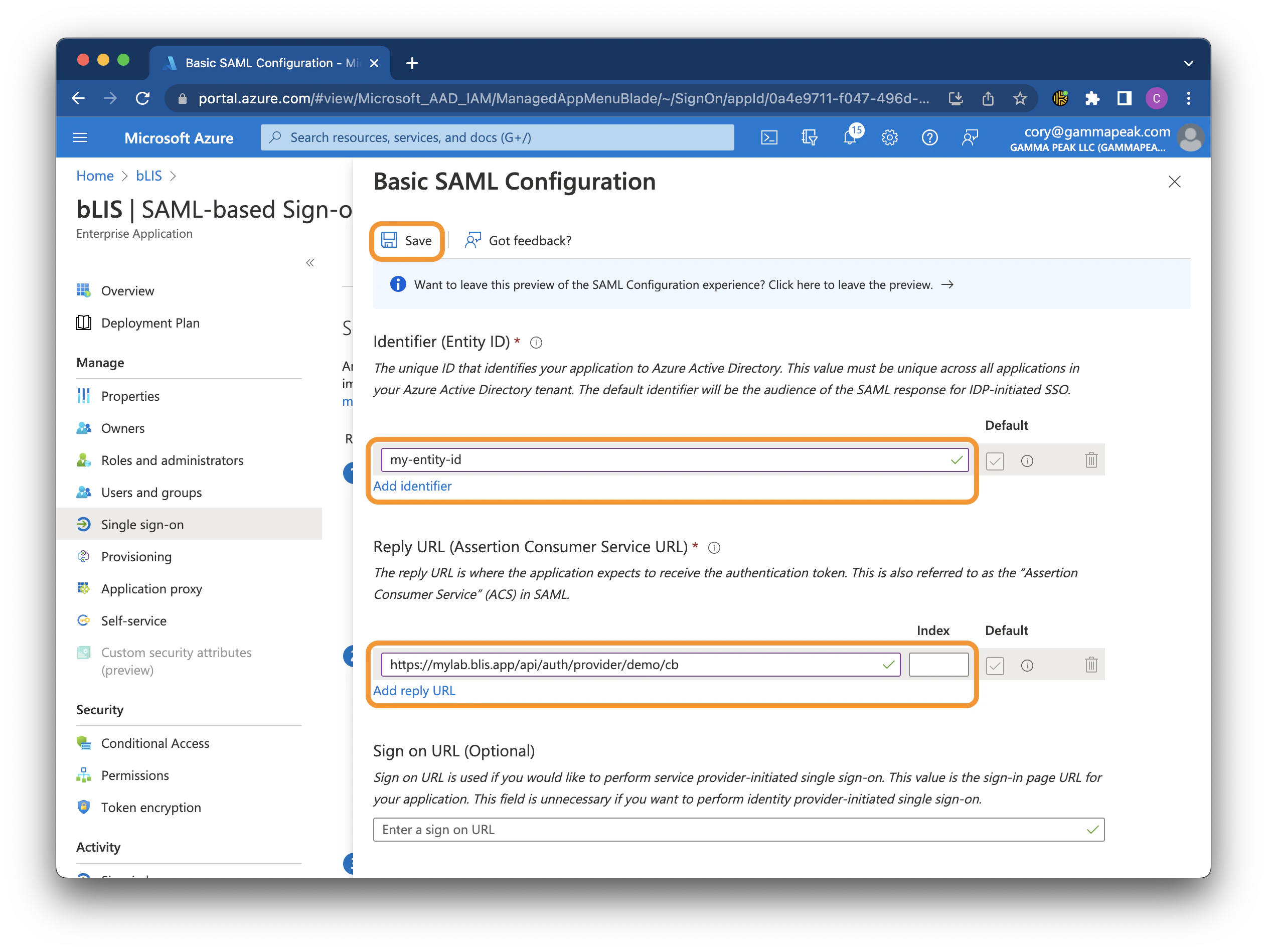Collapse the left navigation with the double chevron
Viewport: 1267px width, 952px height.
(x=310, y=262)
